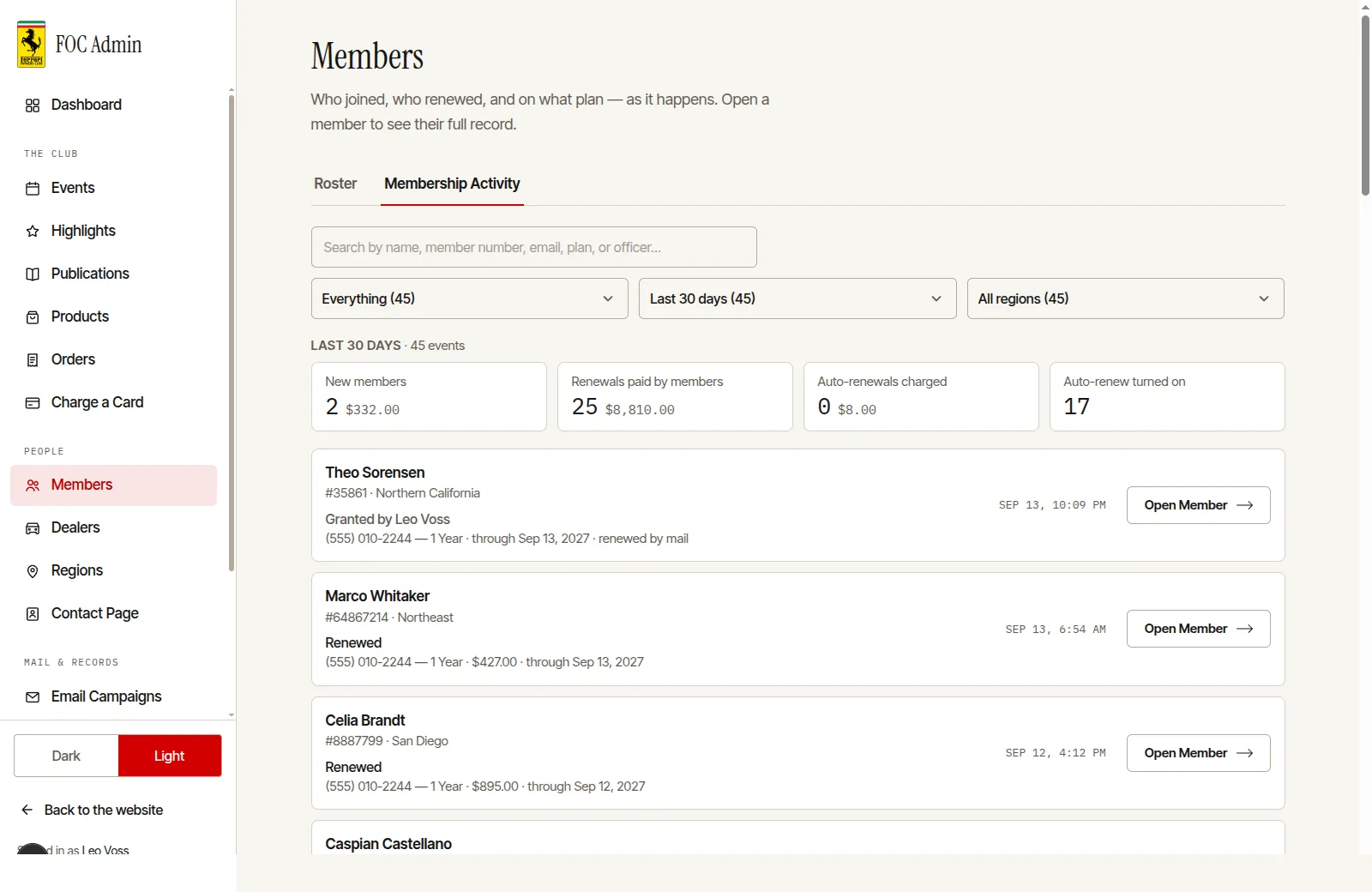The image size is (1372, 892).
Task: Click the Renewals paid by members card
Action: [x=675, y=396]
